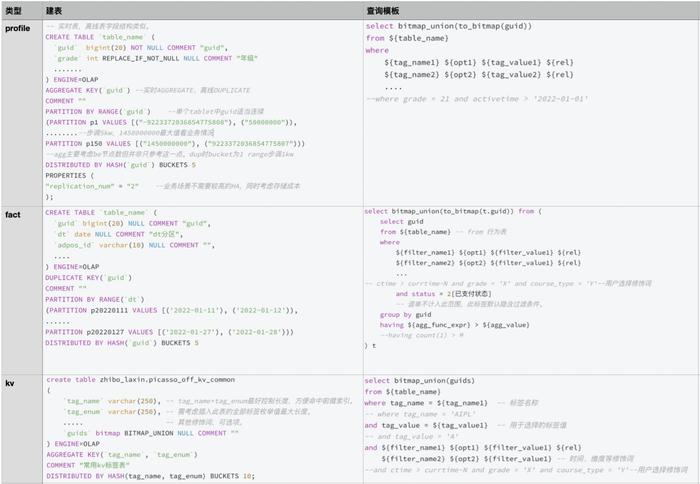Click PARTITION p150 VALUES line
The image size is (700, 484).
point(175,144)
